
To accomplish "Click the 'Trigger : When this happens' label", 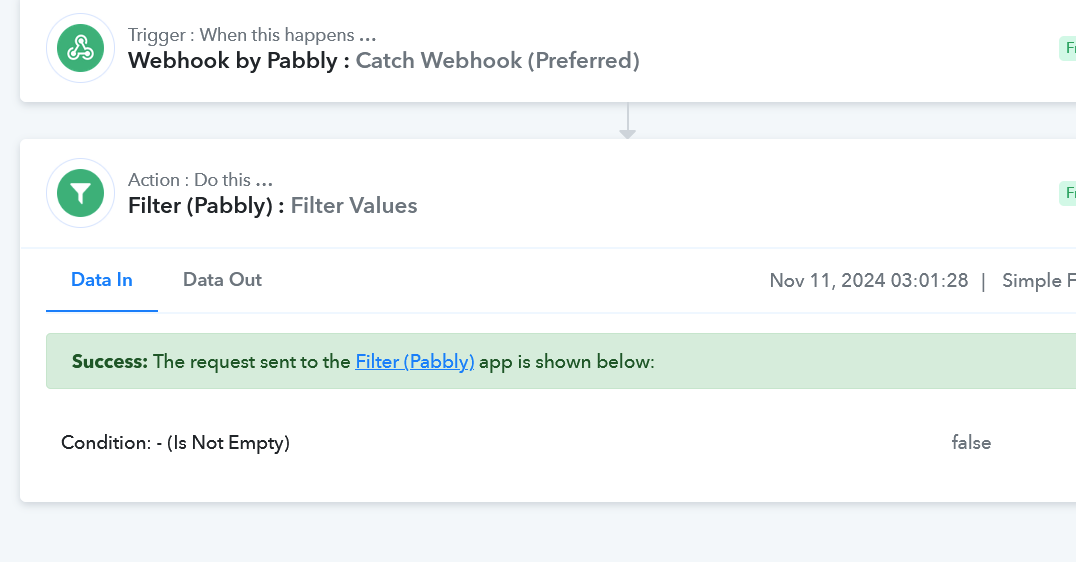I will tap(252, 35).
